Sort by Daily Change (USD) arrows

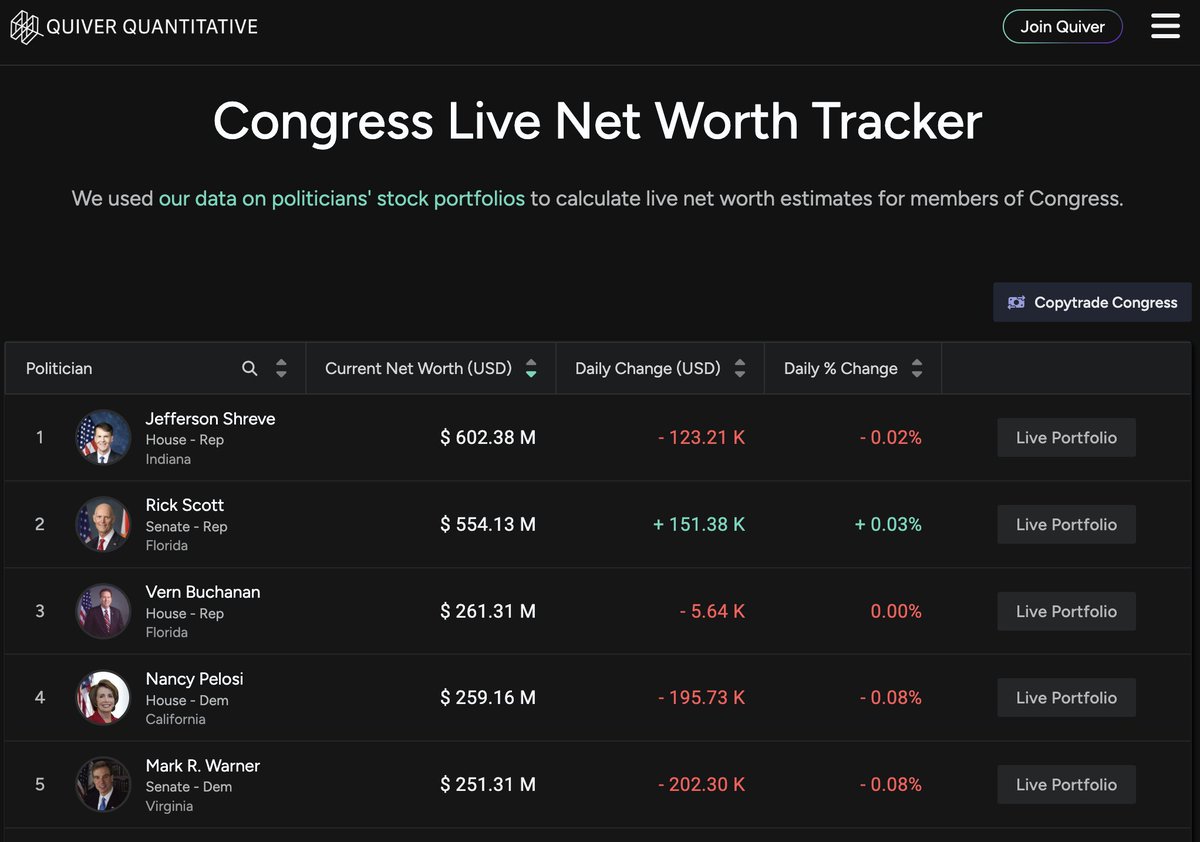pyautogui.click(x=740, y=368)
